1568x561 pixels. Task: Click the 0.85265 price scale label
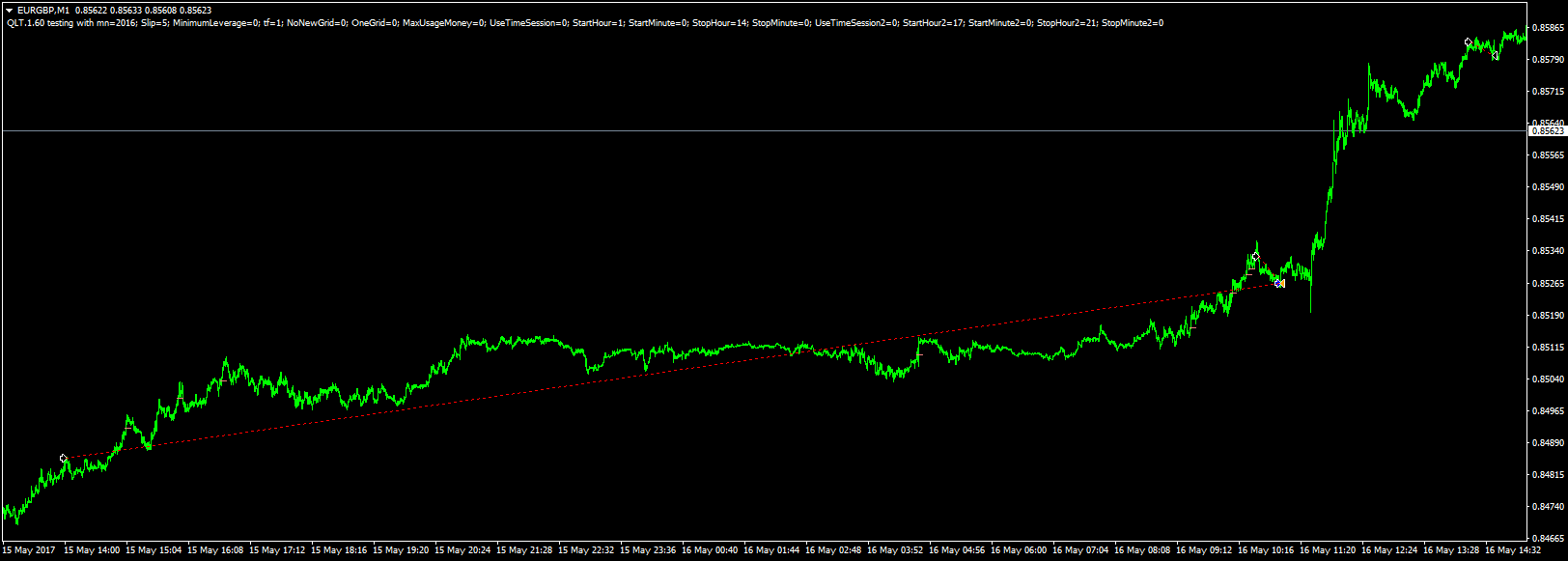pos(1549,284)
